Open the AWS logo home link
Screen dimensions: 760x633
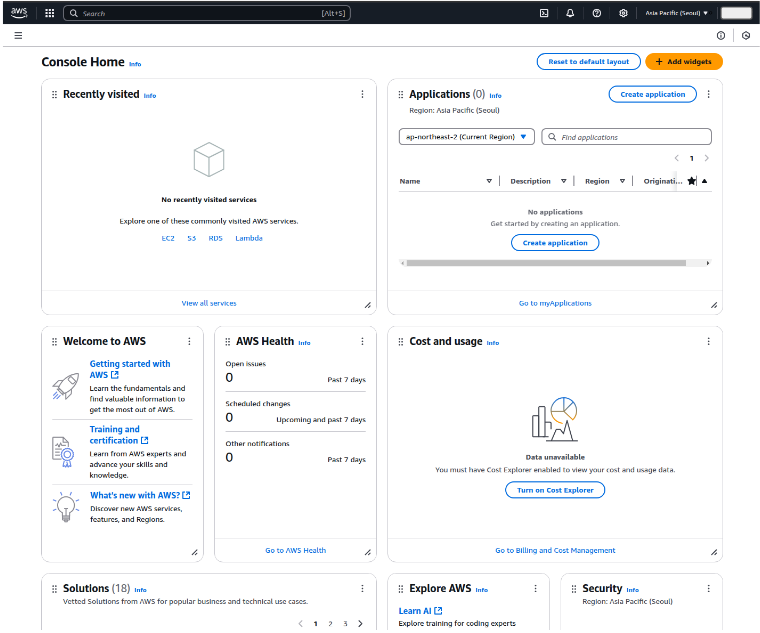[x=19, y=13]
